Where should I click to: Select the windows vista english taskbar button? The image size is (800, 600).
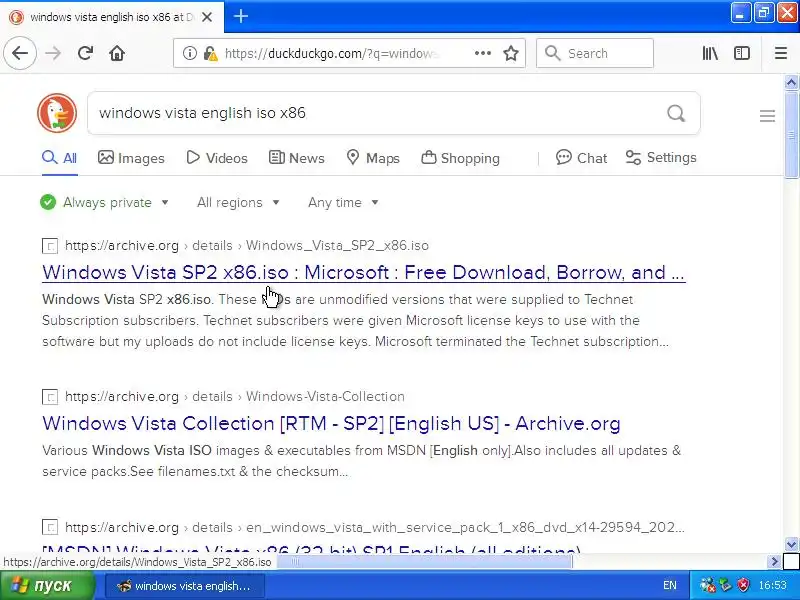click(x=185, y=586)
